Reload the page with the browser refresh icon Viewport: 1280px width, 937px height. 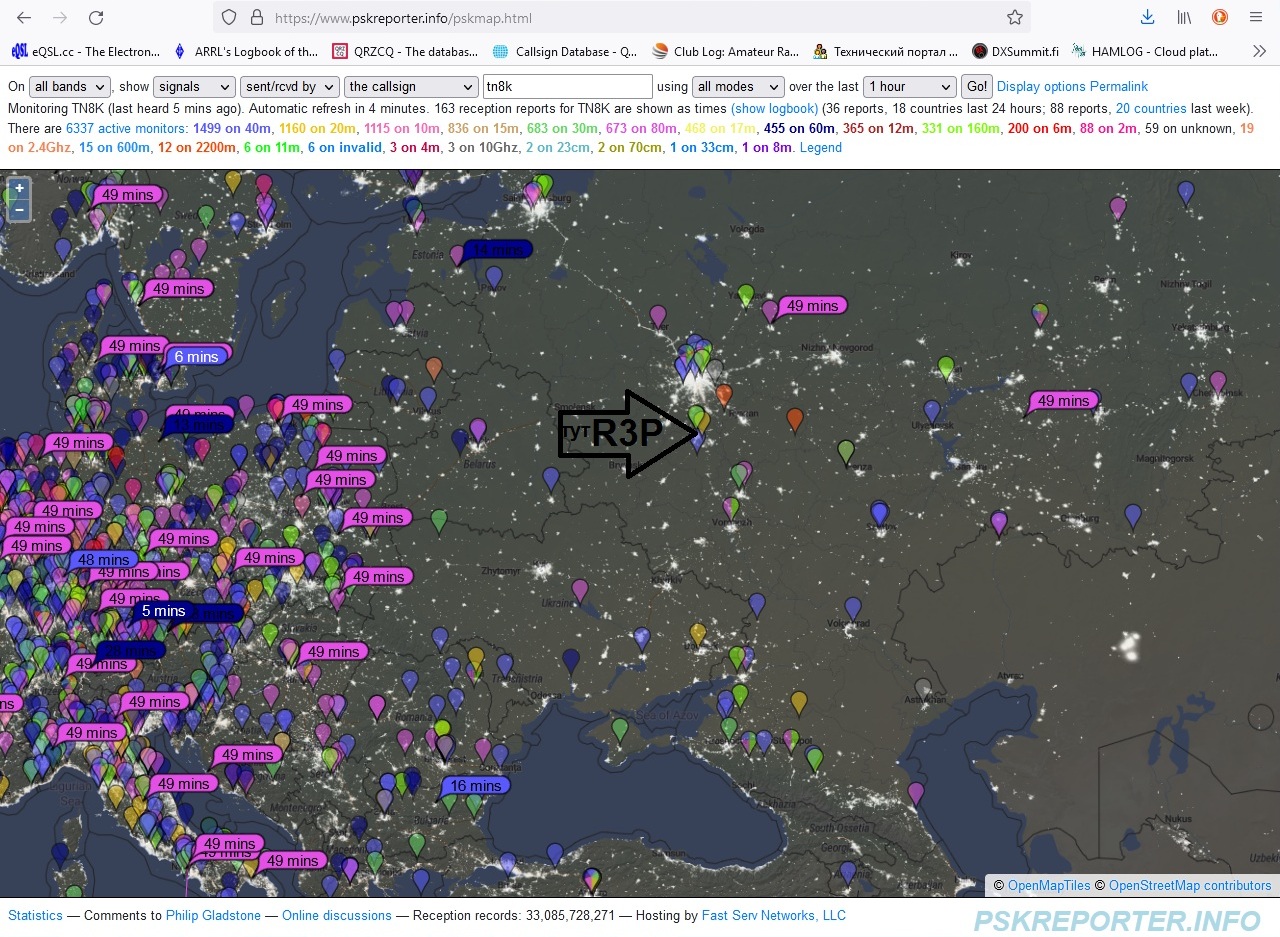click(x=96, y=18)
